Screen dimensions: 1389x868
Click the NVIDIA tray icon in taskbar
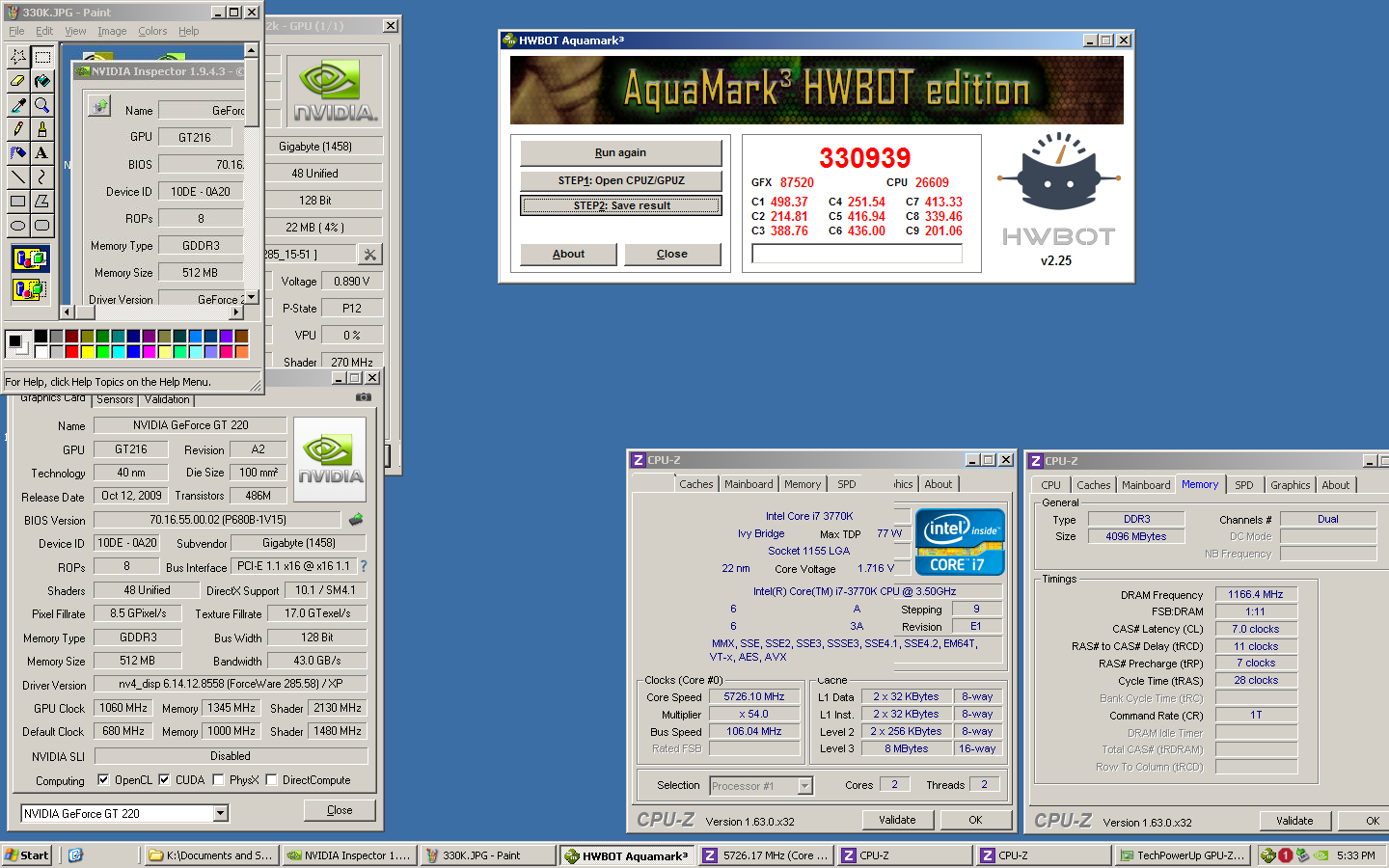[1321, 855]
